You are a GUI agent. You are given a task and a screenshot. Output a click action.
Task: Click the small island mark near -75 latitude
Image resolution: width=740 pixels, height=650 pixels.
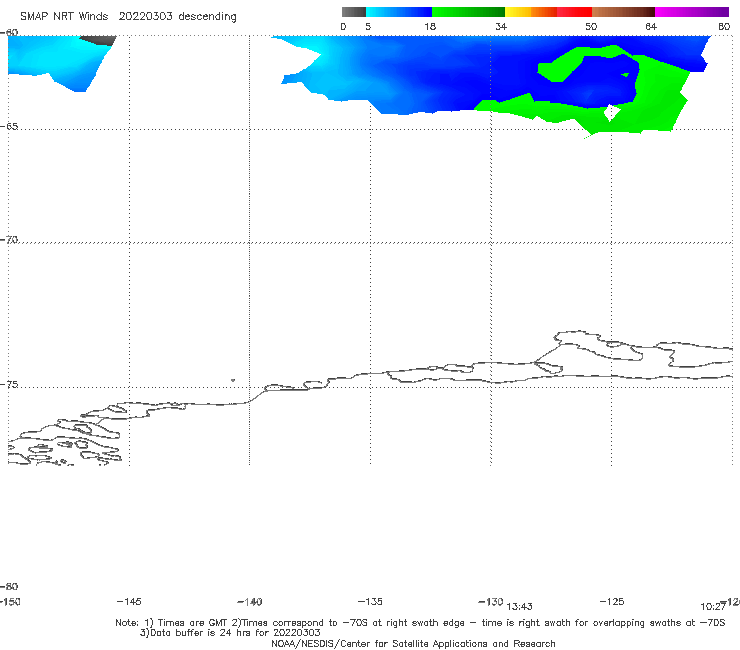233,380
